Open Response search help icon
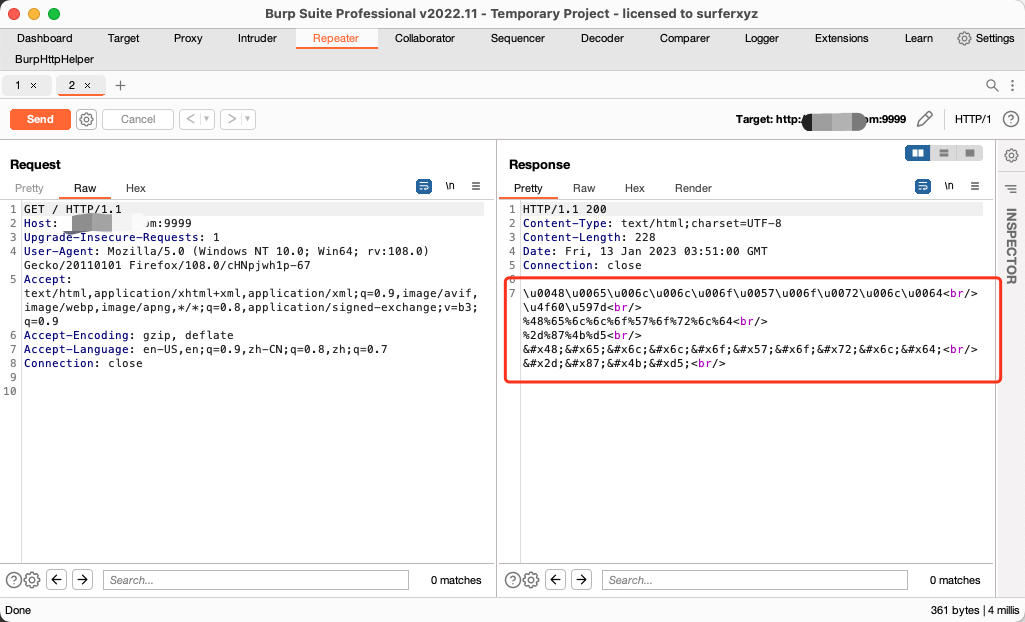Screen dimensions: 1025x622 tap(512, 580)
